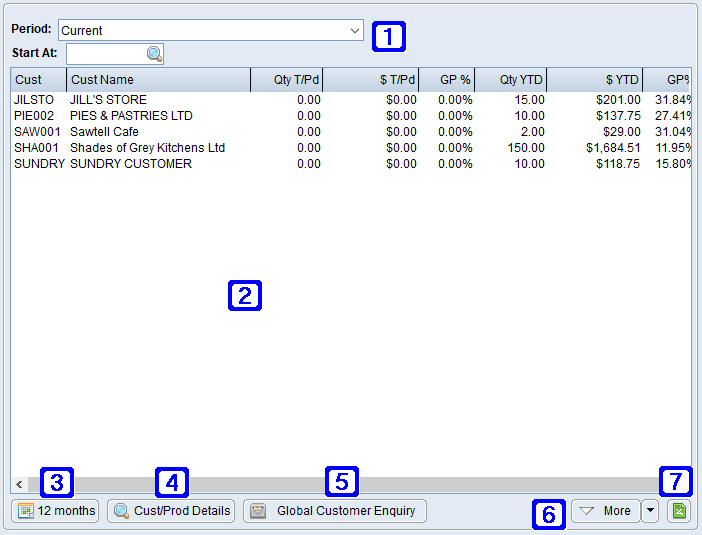Click the $ YTD column header
The width and height of the screenshot is (702, 535).
pyautogui.click(x=595, y=80)
